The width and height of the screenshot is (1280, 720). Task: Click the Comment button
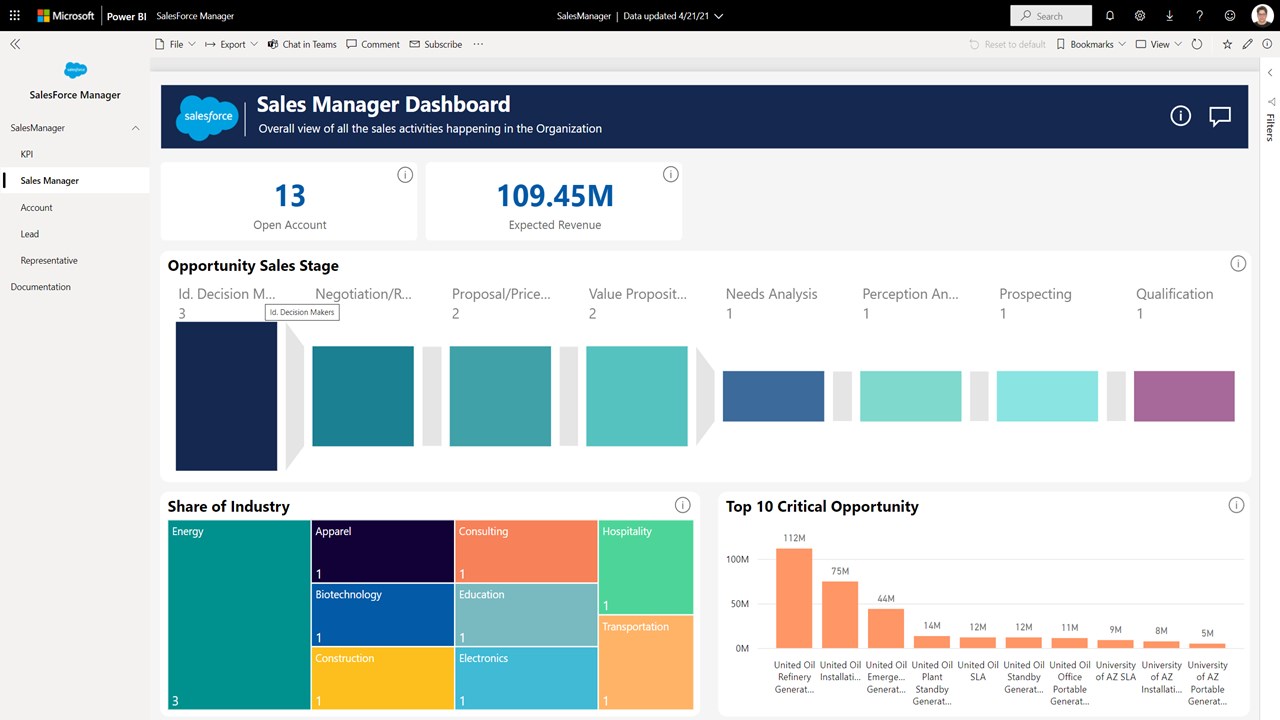[x=373, y=44]
